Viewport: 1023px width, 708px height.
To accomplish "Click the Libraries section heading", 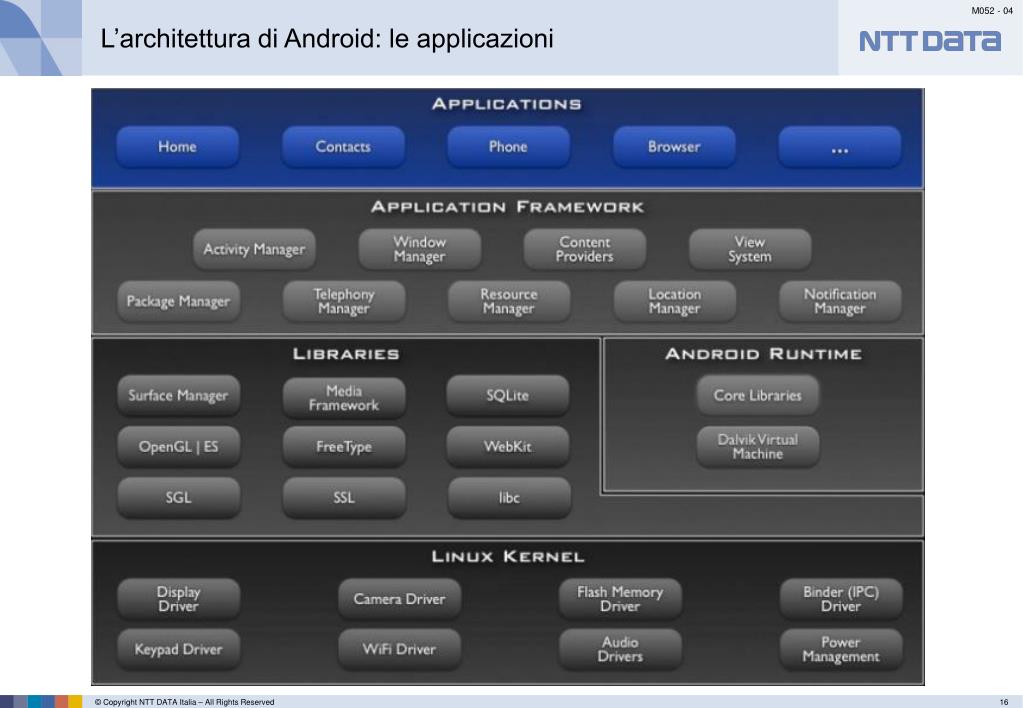I will [346, 354].
